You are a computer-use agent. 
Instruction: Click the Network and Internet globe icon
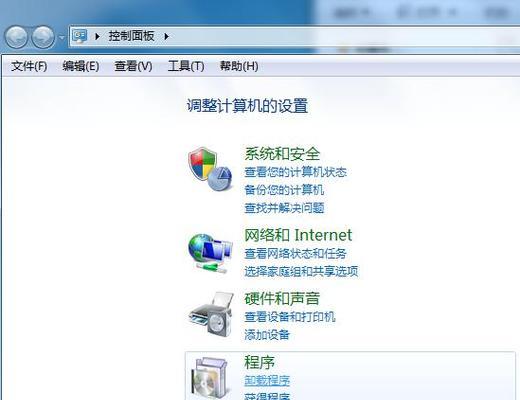click(x=210, y=253)
